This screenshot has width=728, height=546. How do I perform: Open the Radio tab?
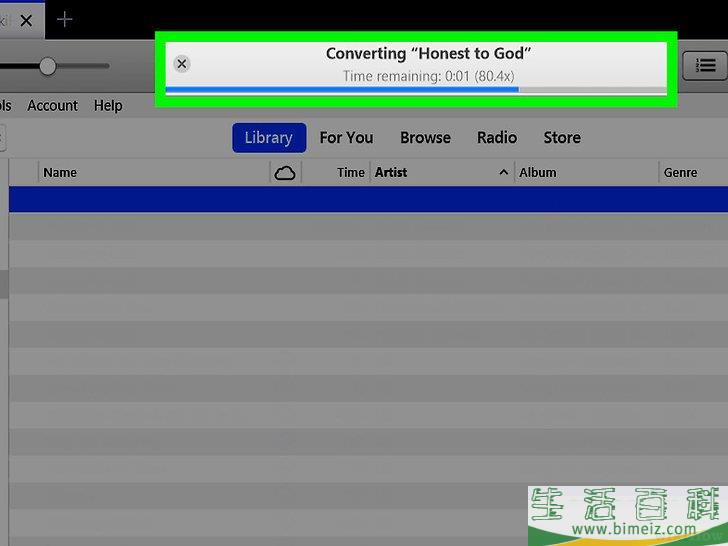[x=497, y=138]
